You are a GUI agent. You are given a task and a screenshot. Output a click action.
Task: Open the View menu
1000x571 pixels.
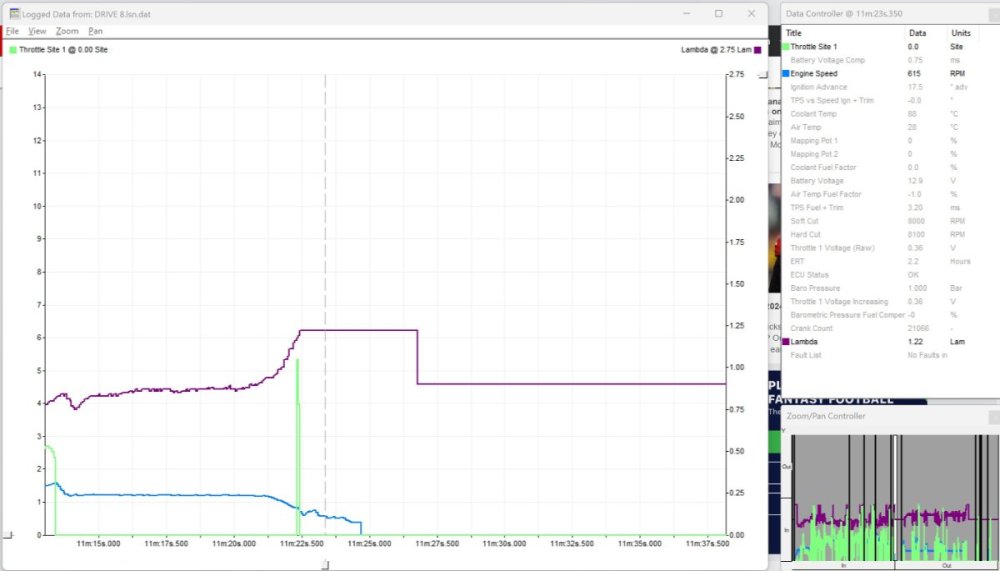point(37,31)
